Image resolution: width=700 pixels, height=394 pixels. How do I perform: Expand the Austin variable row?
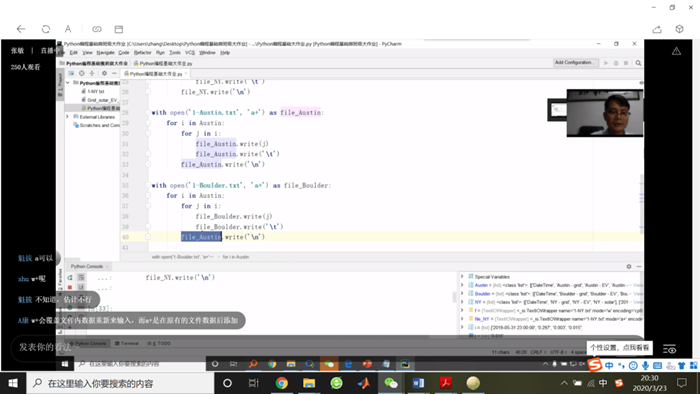pyautogui.click(x=462, y=285)
